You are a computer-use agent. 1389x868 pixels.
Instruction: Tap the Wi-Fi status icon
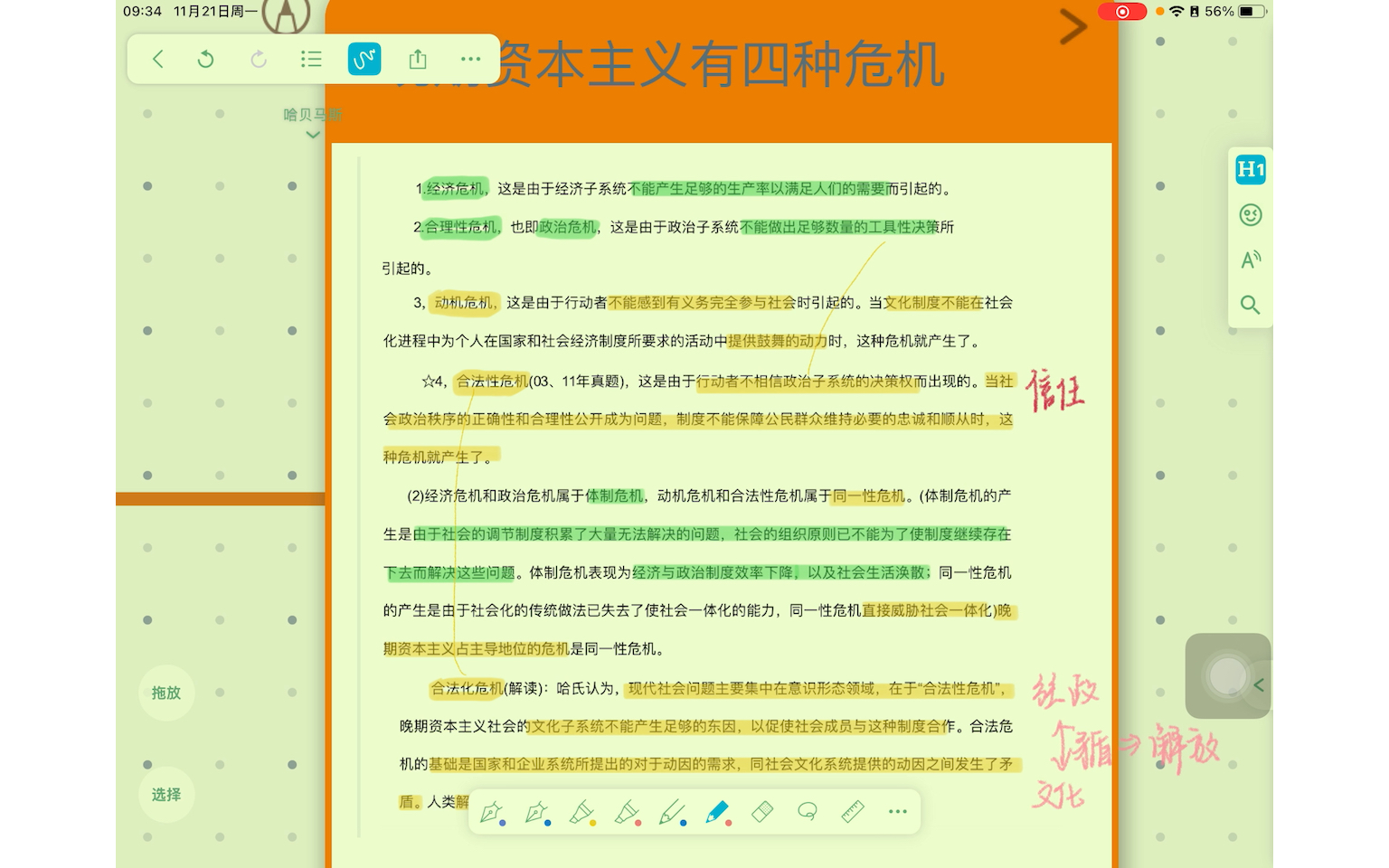tap(1176, 12)
